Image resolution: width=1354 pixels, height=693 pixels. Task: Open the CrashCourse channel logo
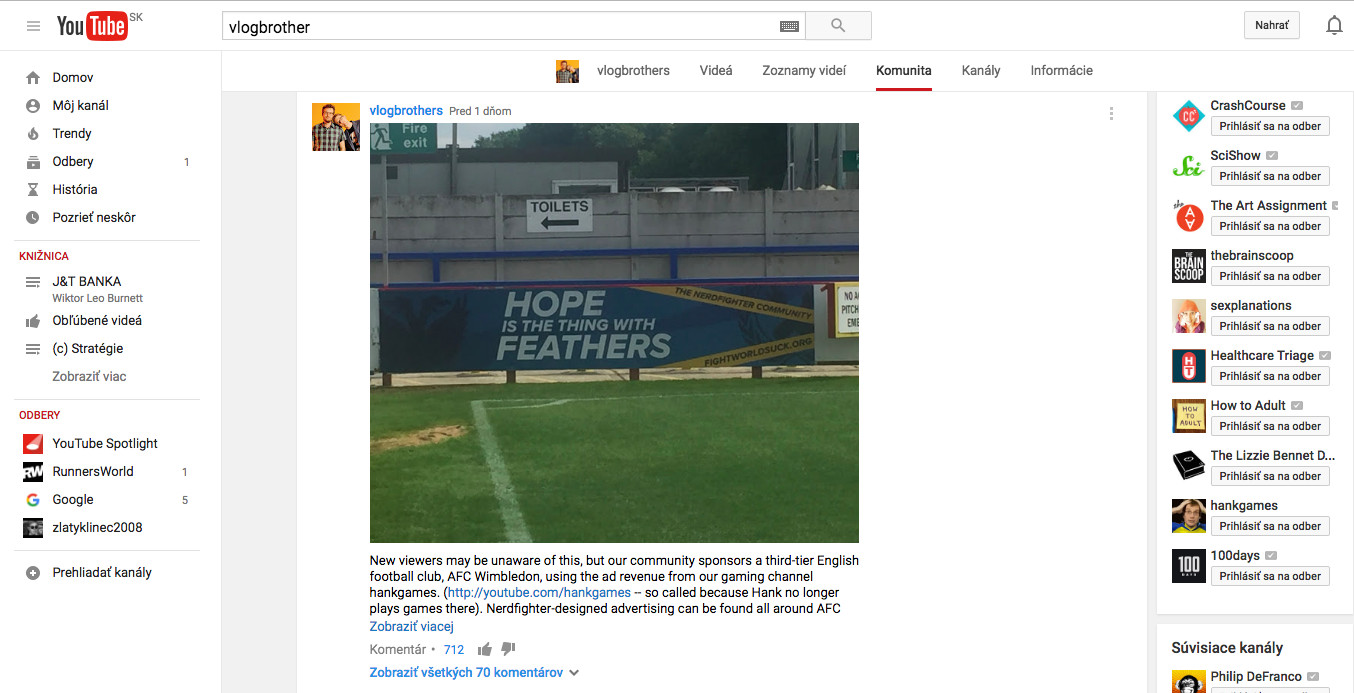pyautogui.click(x=1189, y=117)
